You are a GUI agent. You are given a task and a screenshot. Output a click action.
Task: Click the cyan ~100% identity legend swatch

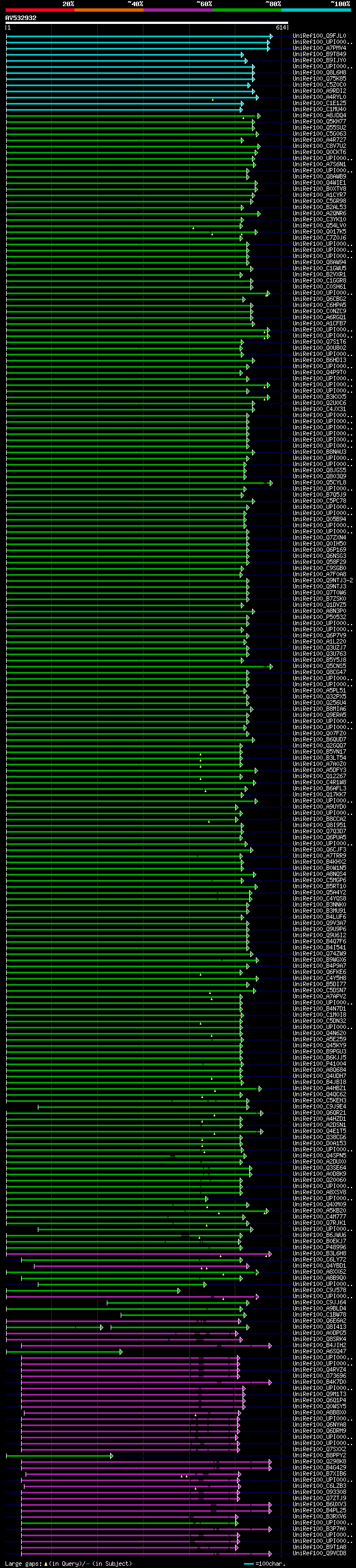[316, 10]
